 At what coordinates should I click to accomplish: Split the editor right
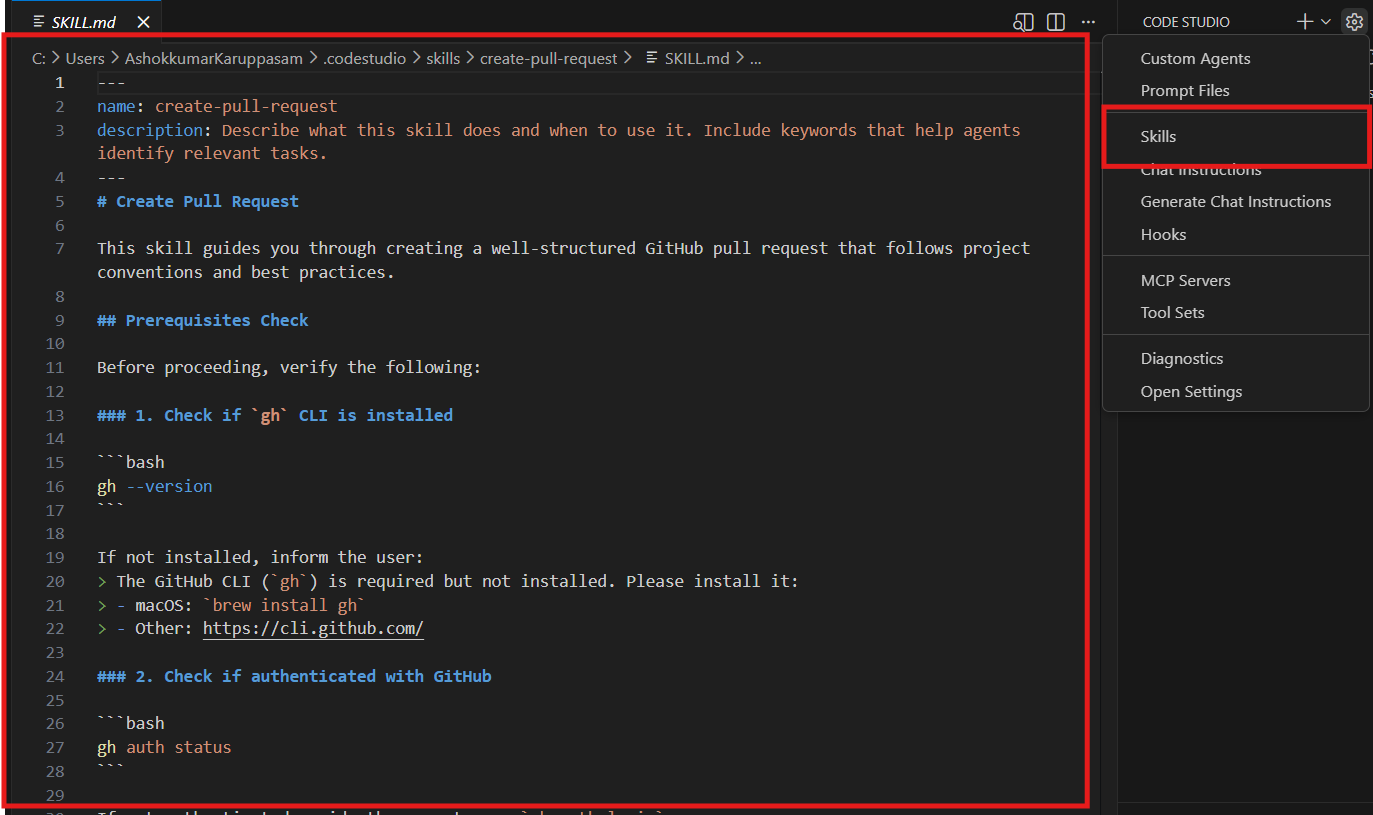pos(1055,22)
